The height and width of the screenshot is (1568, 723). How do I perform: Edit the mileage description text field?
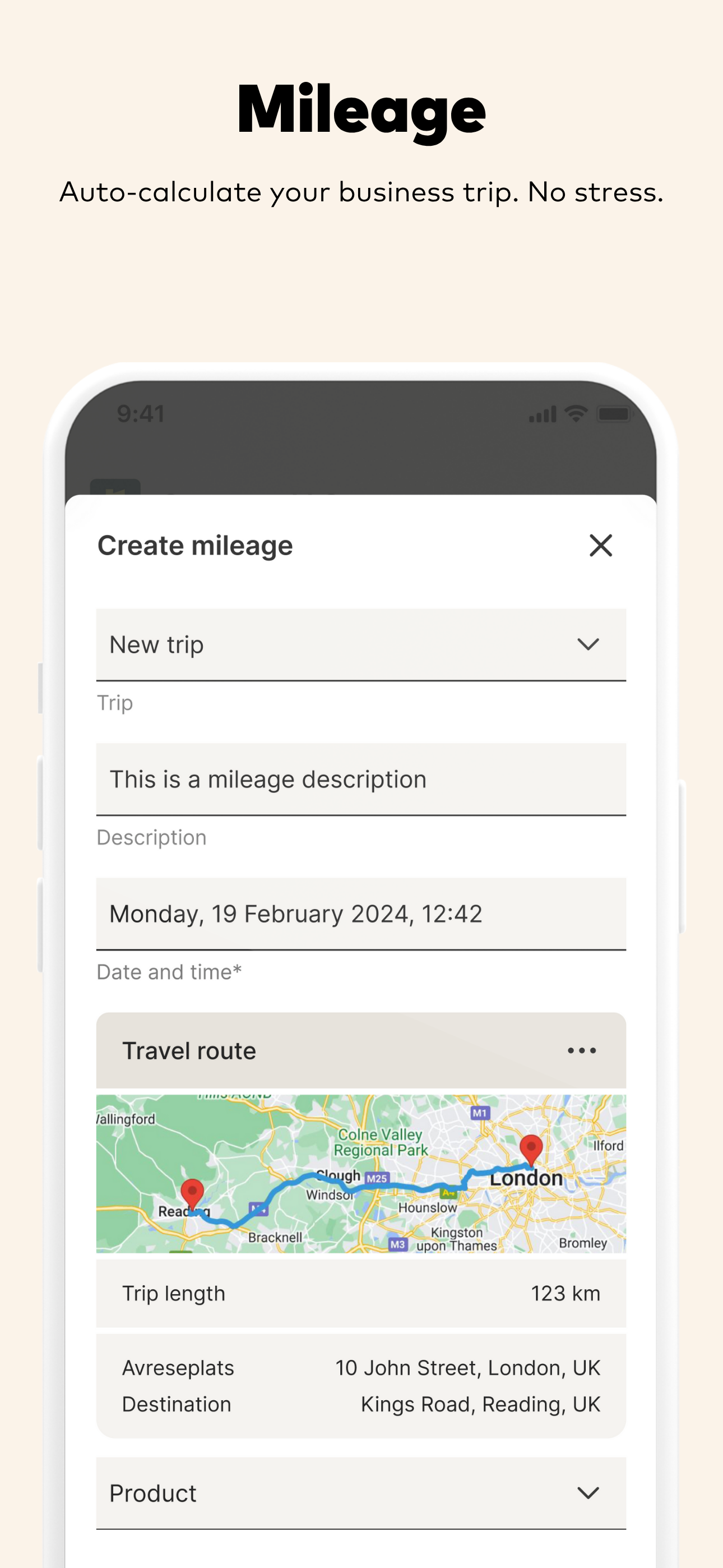point(361,779)
